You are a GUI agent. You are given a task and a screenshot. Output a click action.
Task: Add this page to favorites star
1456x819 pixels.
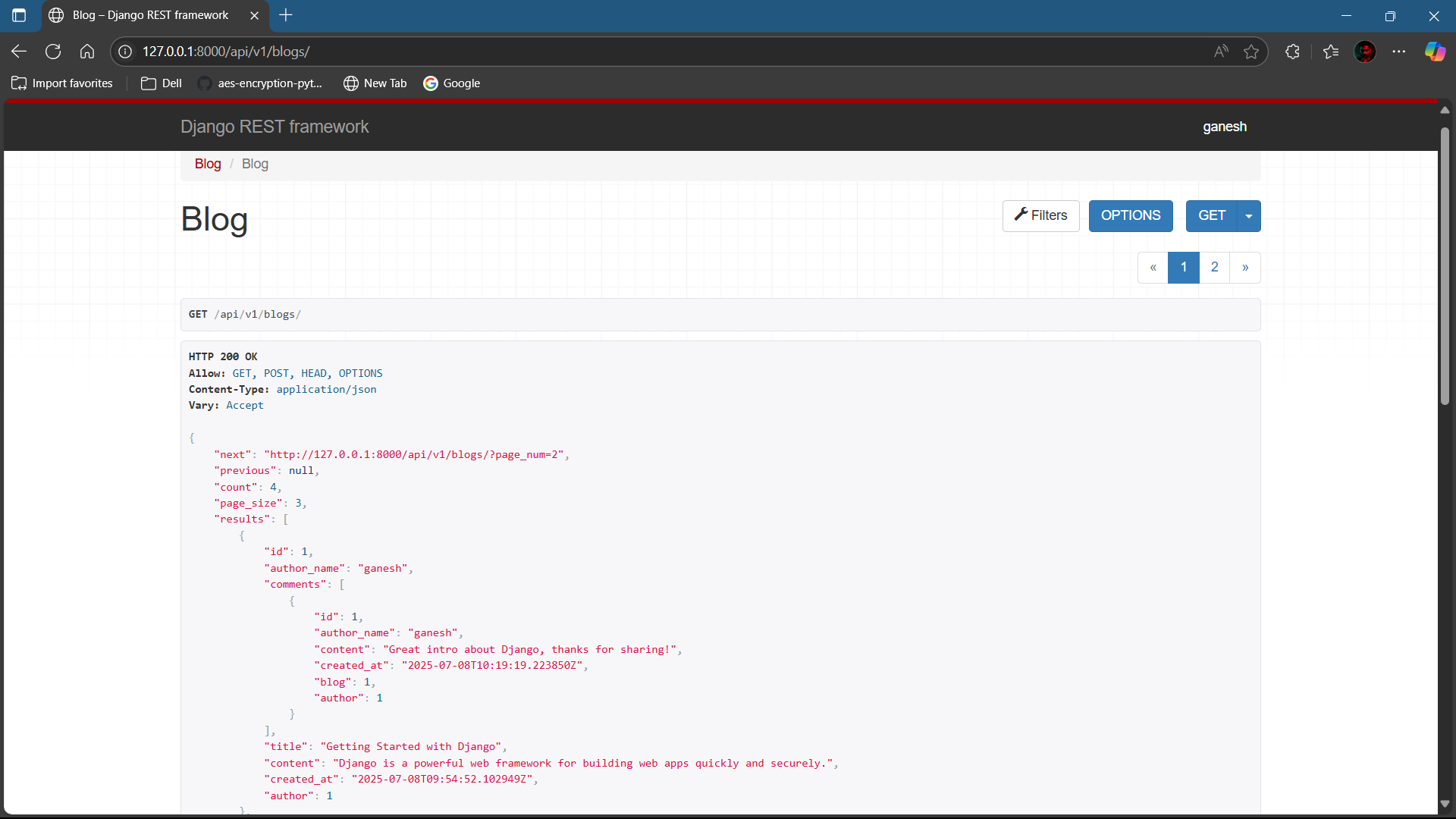tap(1251, 52)
